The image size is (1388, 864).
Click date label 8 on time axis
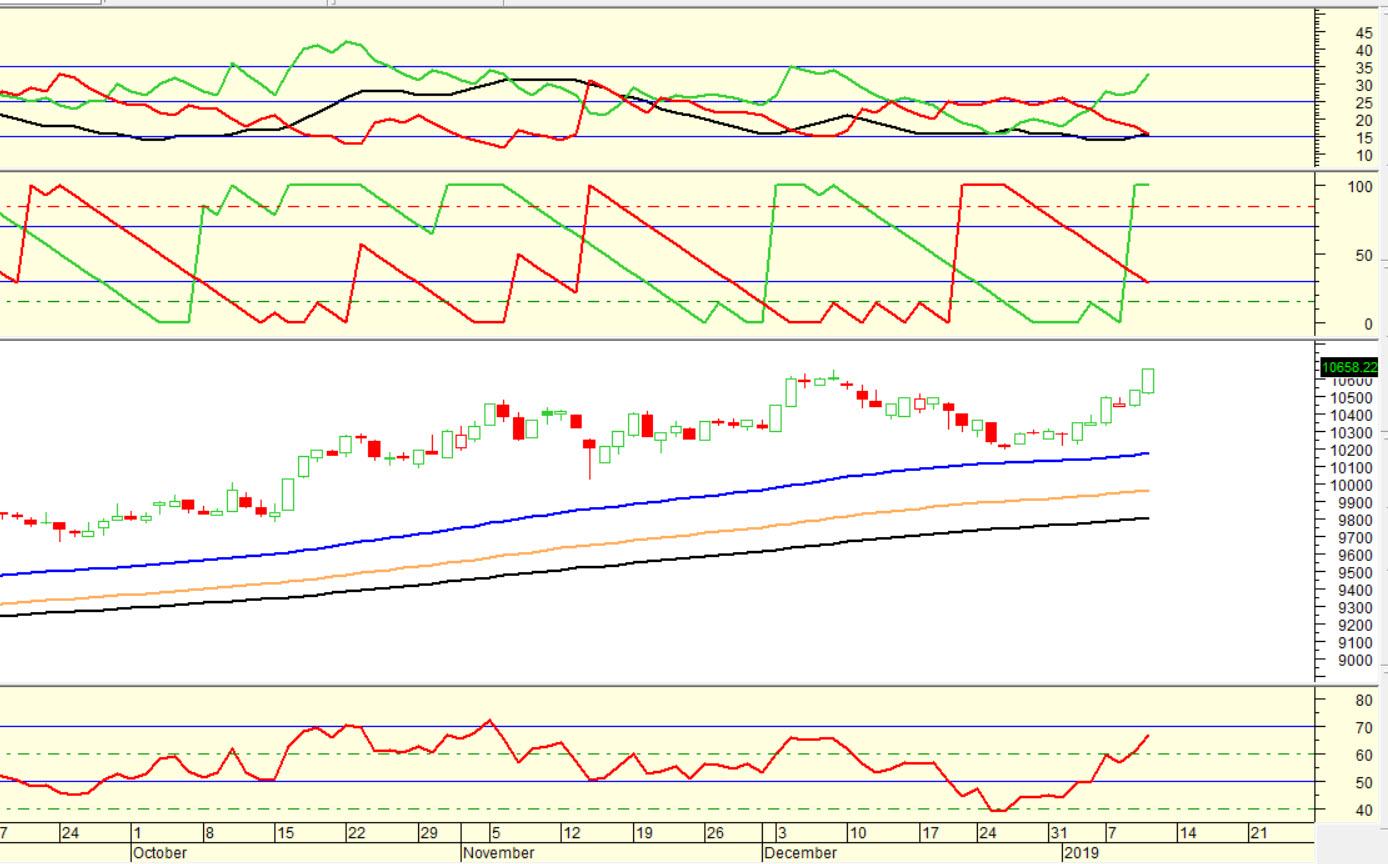click(x=210, y=833)
